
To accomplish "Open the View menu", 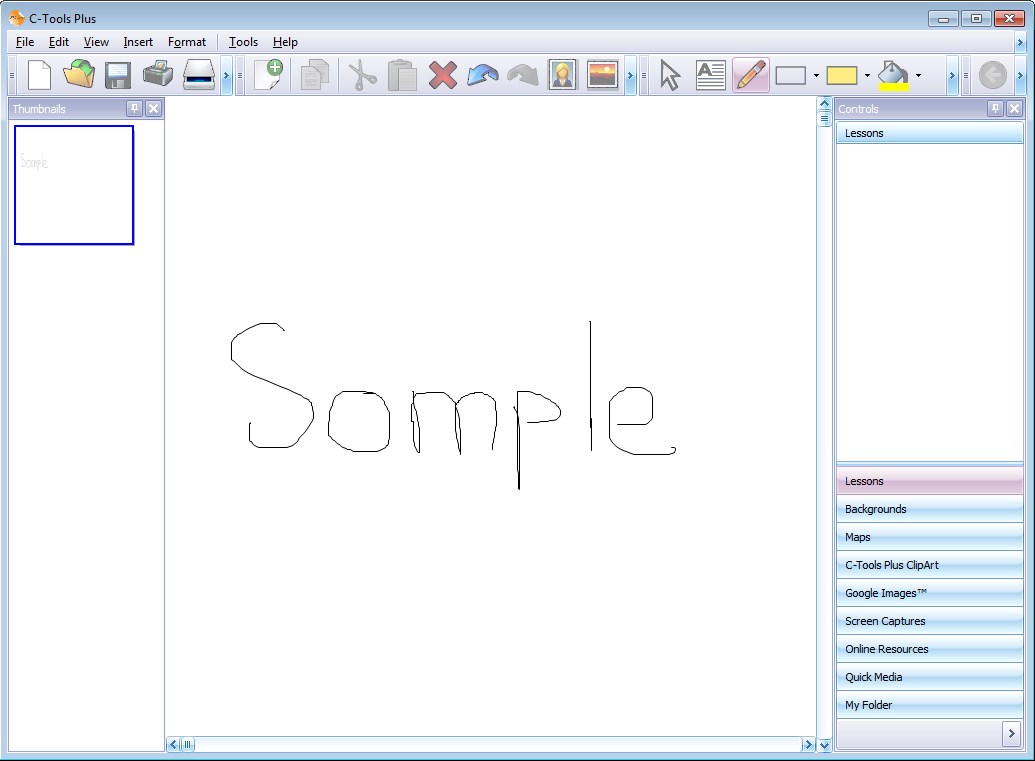I will 96,42.
